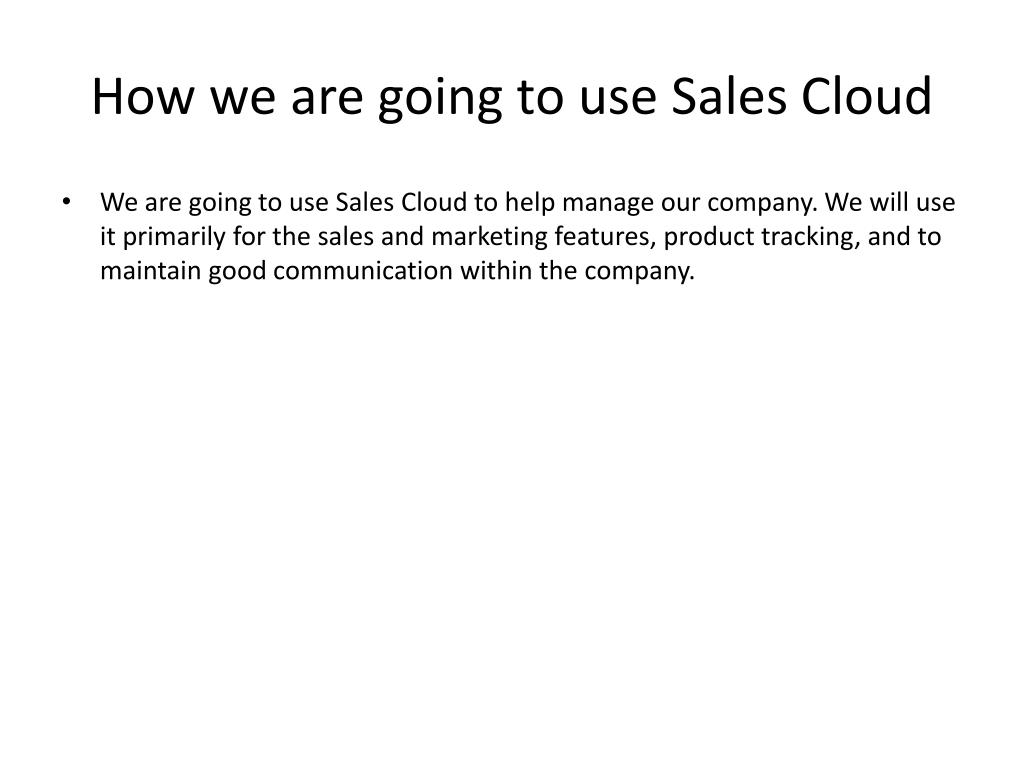
Task: Click 'Sales Cloud' in the first body line
Action: 401,202
